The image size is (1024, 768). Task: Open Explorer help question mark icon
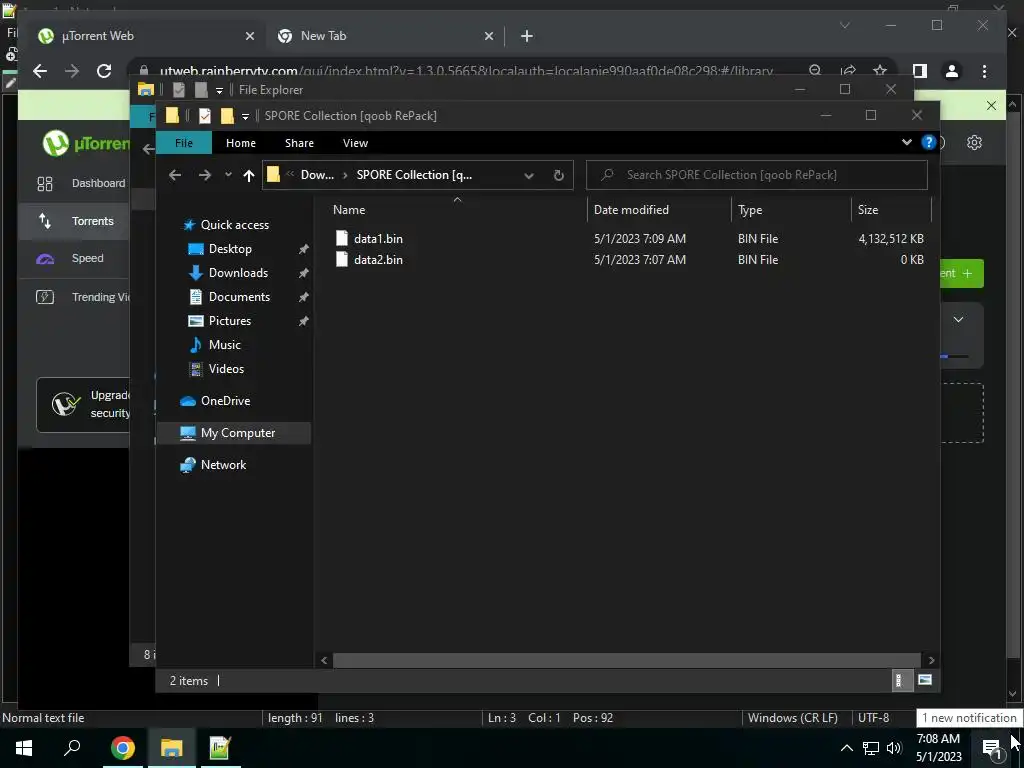click(928, 142)
